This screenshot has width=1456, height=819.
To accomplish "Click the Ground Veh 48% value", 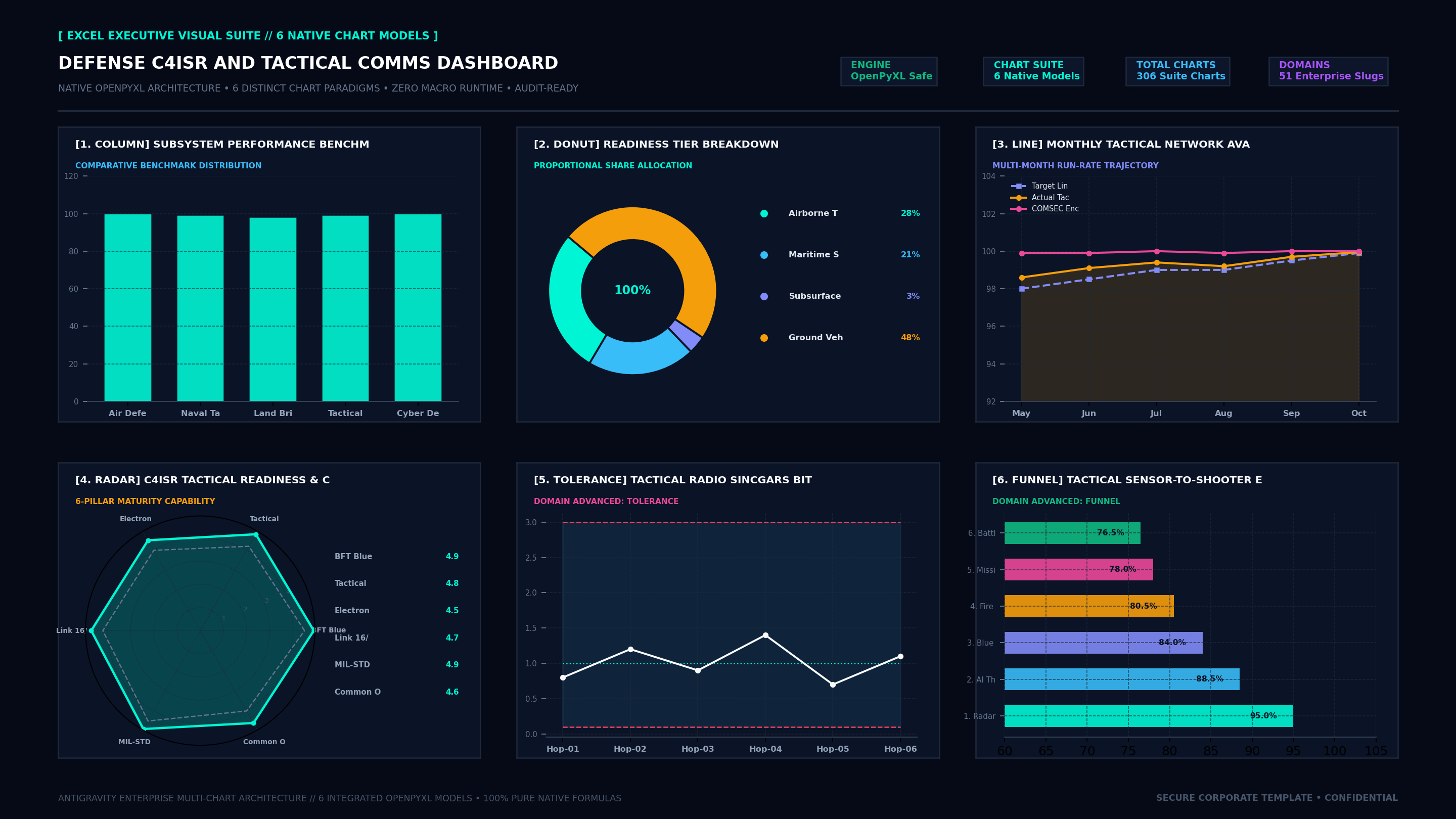I will (x=910, y=337).
